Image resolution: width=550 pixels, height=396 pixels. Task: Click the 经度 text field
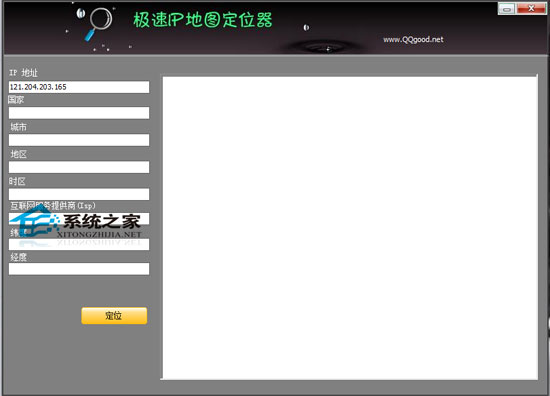pyautogui.click(x=79, y=269)
